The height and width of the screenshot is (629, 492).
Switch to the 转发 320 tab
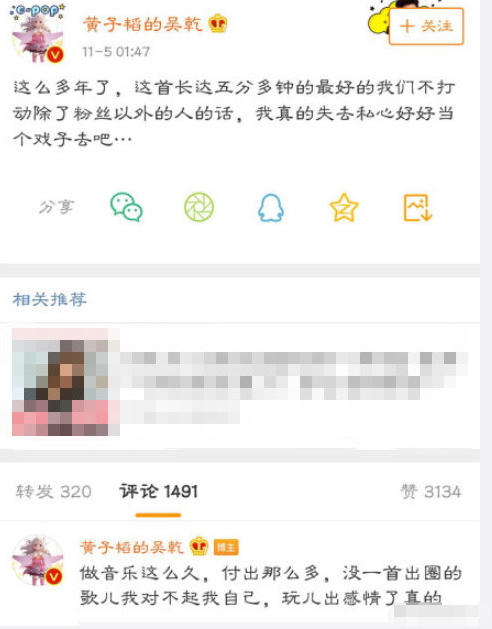[54, 491]
